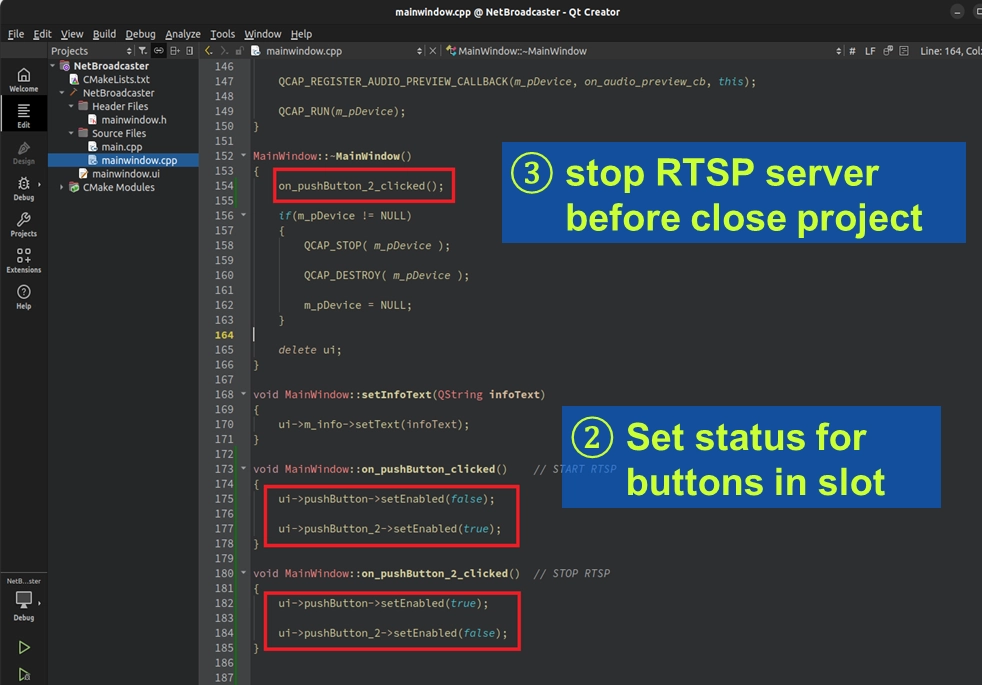Click the # preprocessor directives button
Screen dimensions: 982x685
pos(852,51)
